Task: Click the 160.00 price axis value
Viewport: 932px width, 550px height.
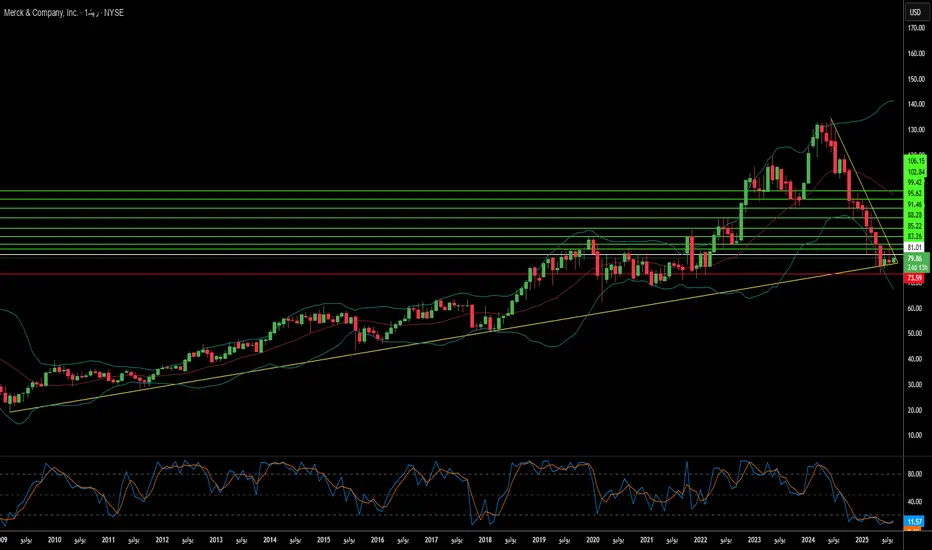Action: [916, 54]
